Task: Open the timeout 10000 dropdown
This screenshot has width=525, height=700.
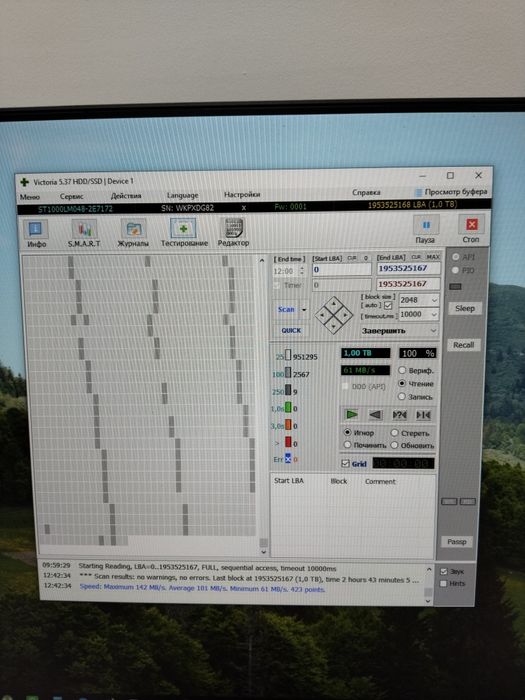Action: click(x=434, y=314)
